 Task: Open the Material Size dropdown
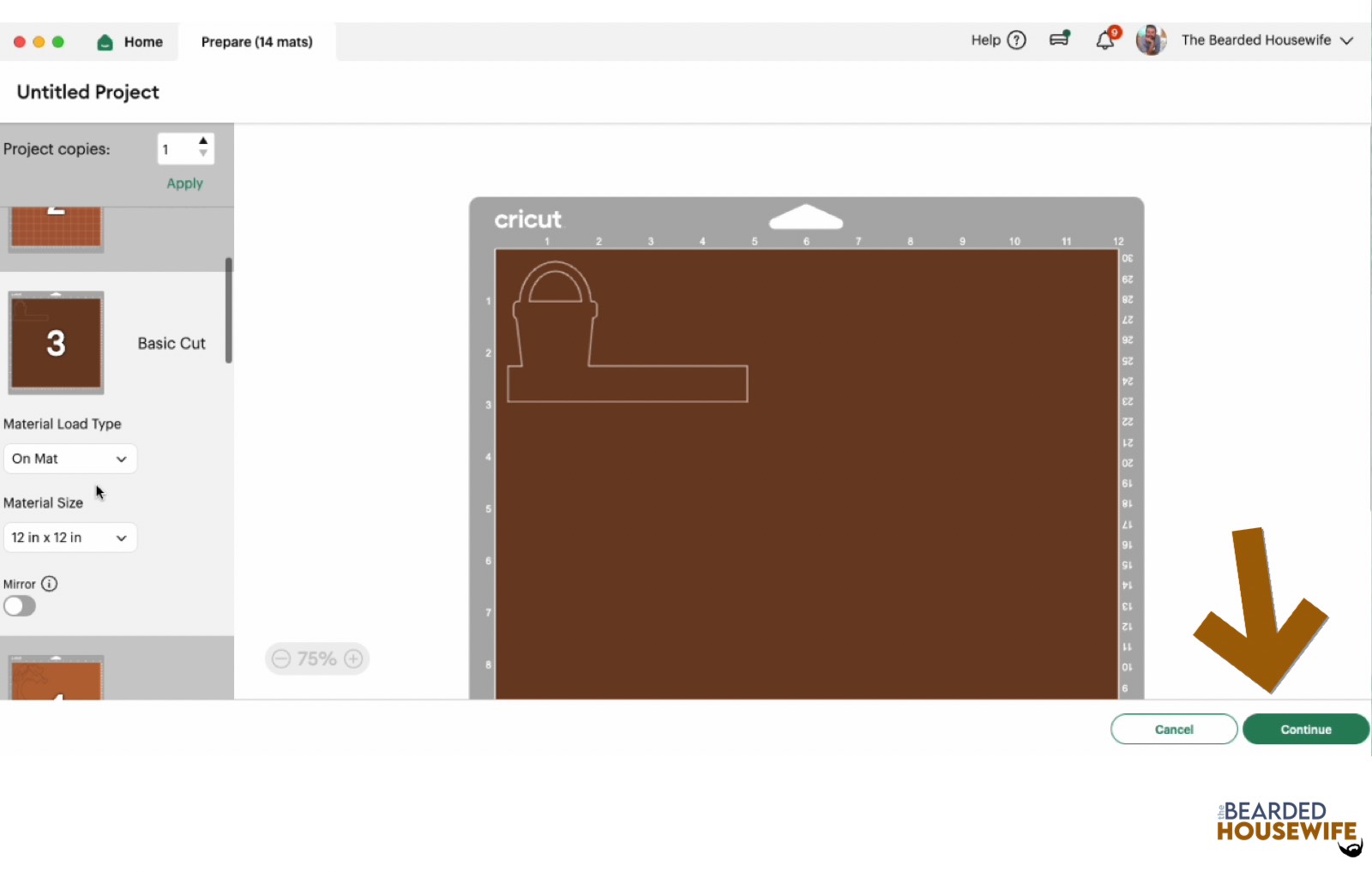click(x=69, y=538)
